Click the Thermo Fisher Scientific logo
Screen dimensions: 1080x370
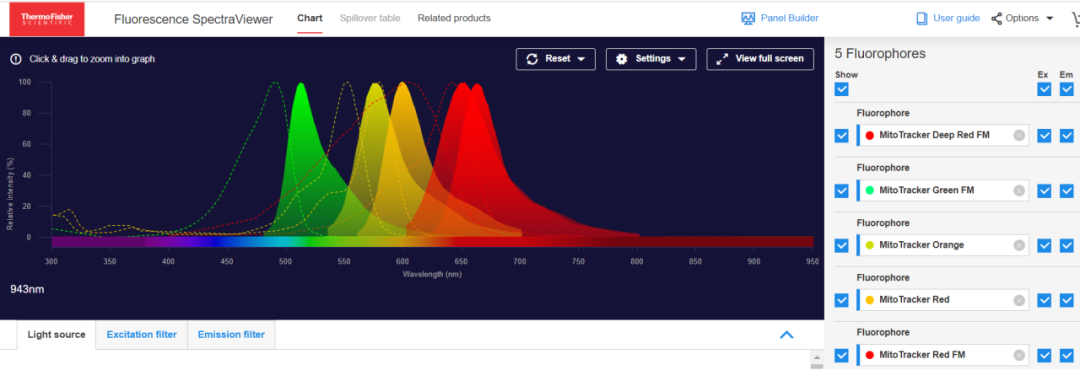pyautogui.click(x=47, y=19)
